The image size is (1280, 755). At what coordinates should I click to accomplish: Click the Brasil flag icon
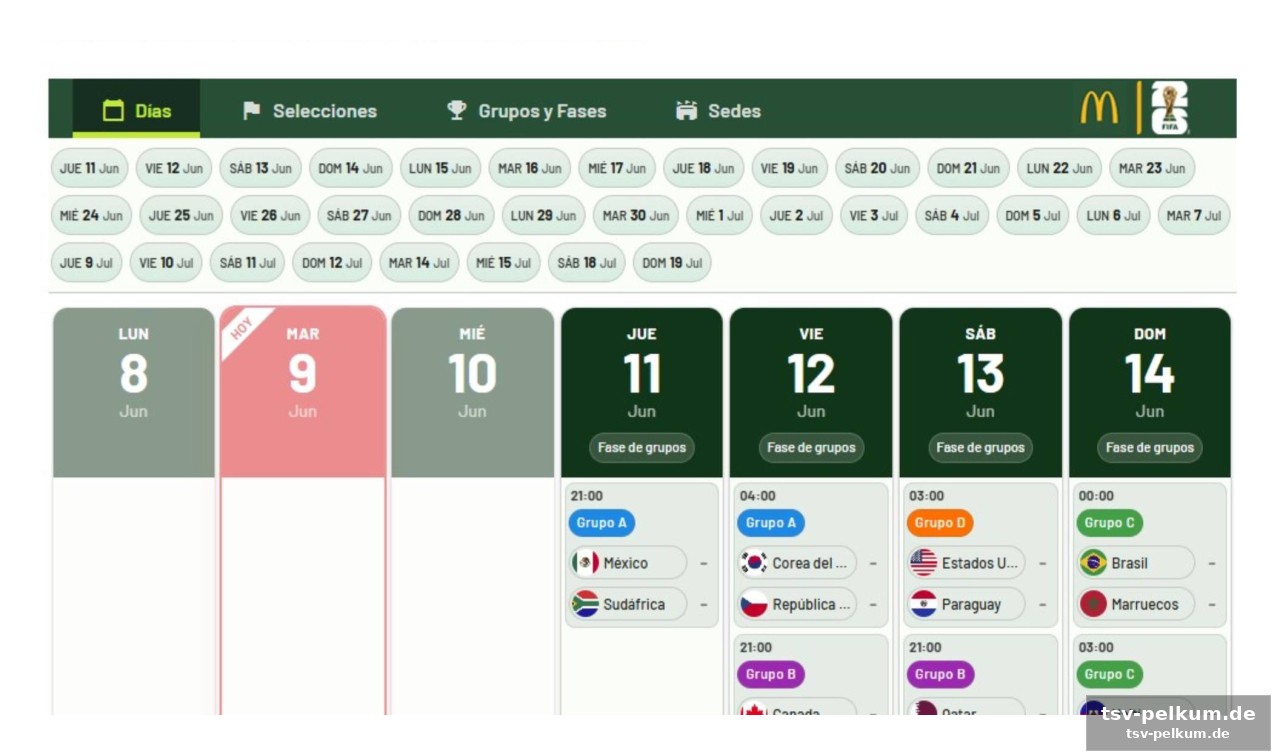1093,562
